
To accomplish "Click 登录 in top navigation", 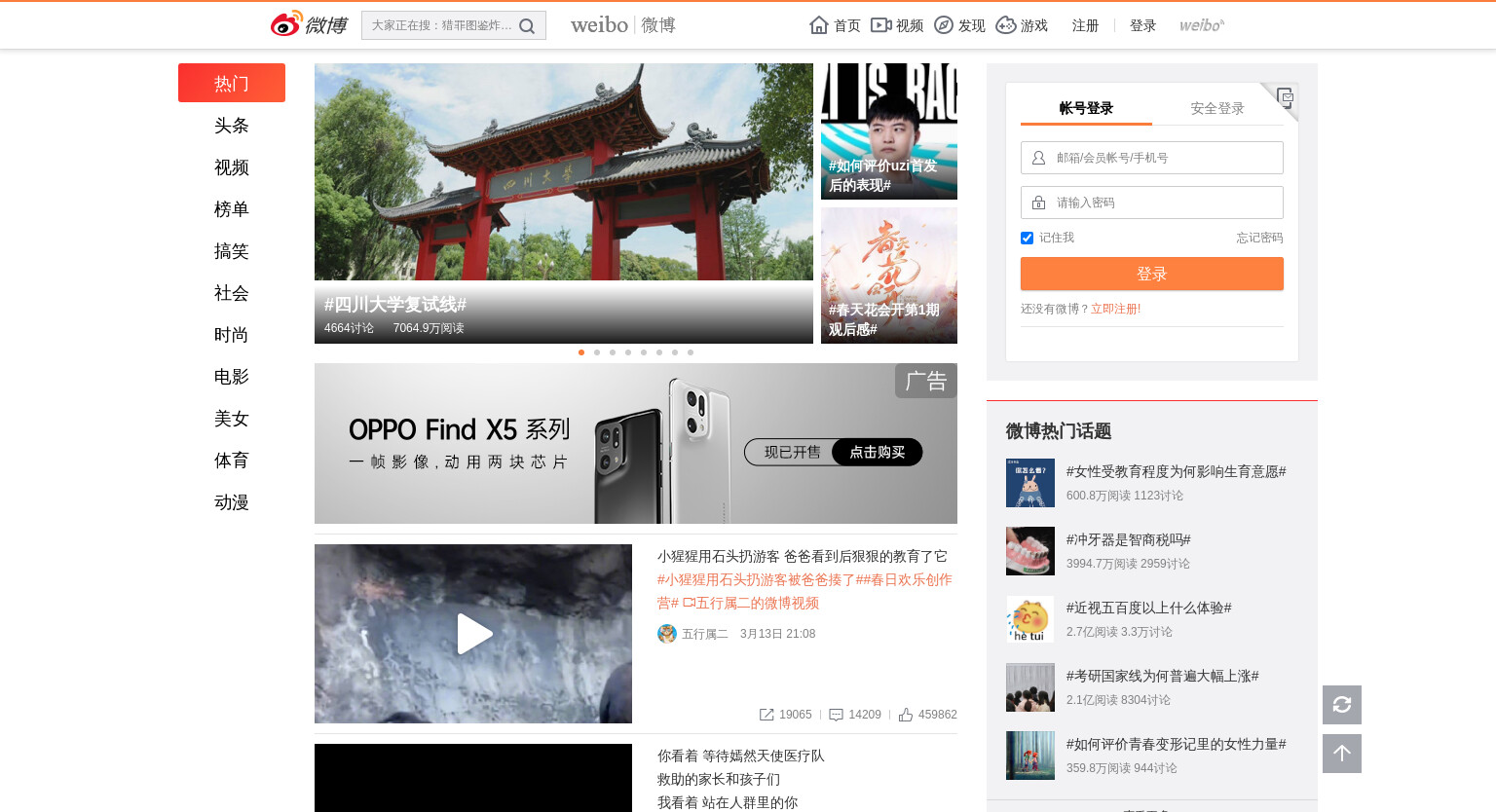I will [x=1142, y=25].
